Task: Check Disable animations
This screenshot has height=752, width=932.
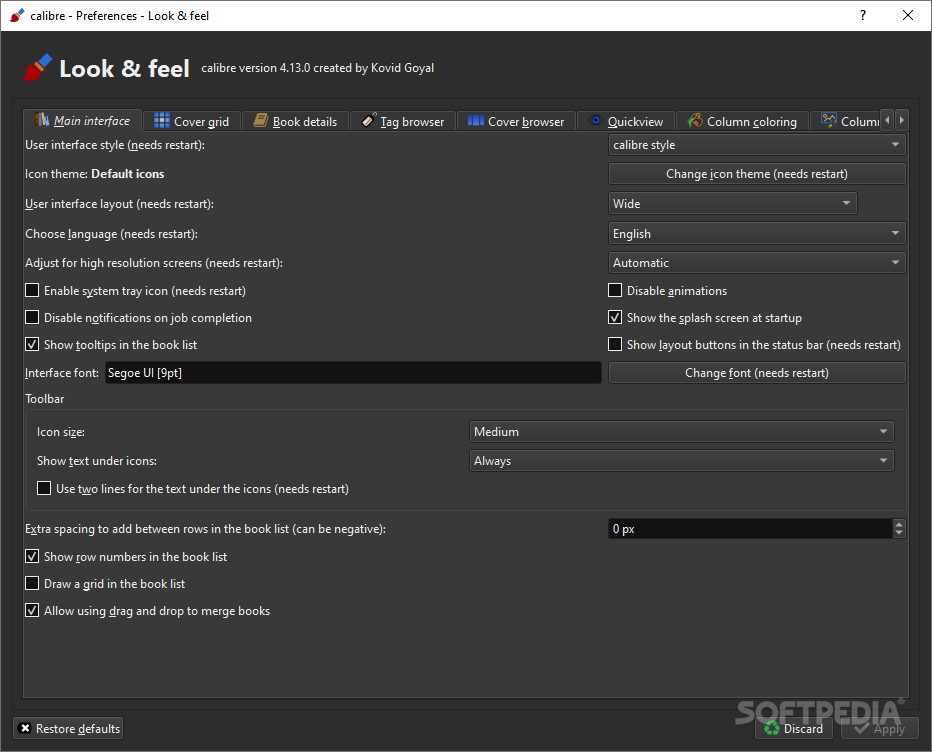Action: point(615,291)
